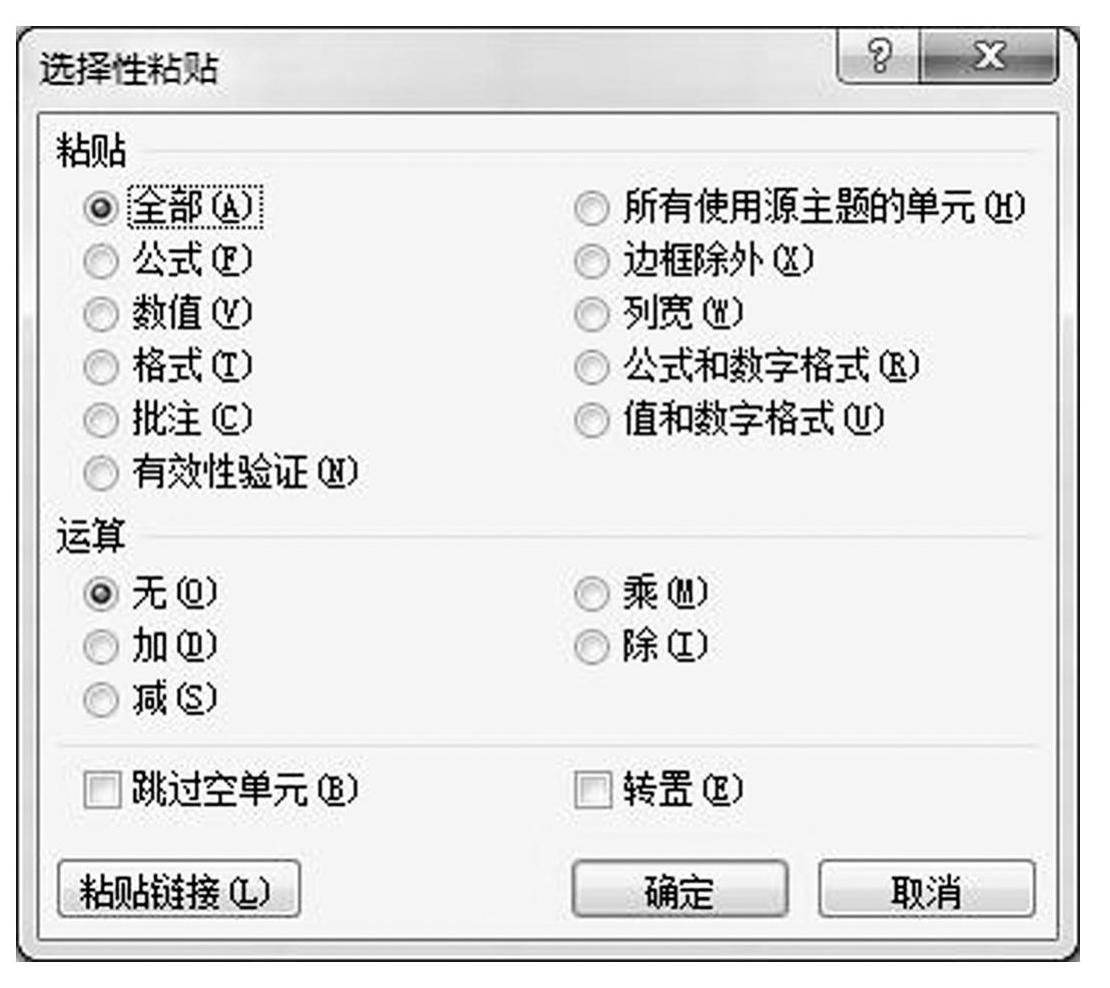Select the 全部(A) paste option
Viewport: 1110px width, 988px height.
[x=98, y=208]
